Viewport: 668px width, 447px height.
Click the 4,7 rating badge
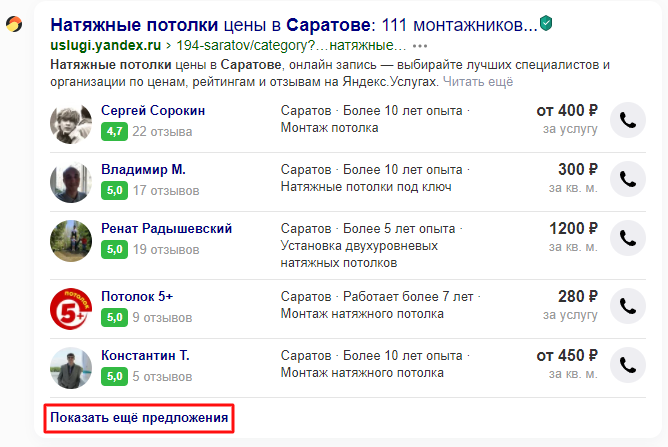coord(114,131)
